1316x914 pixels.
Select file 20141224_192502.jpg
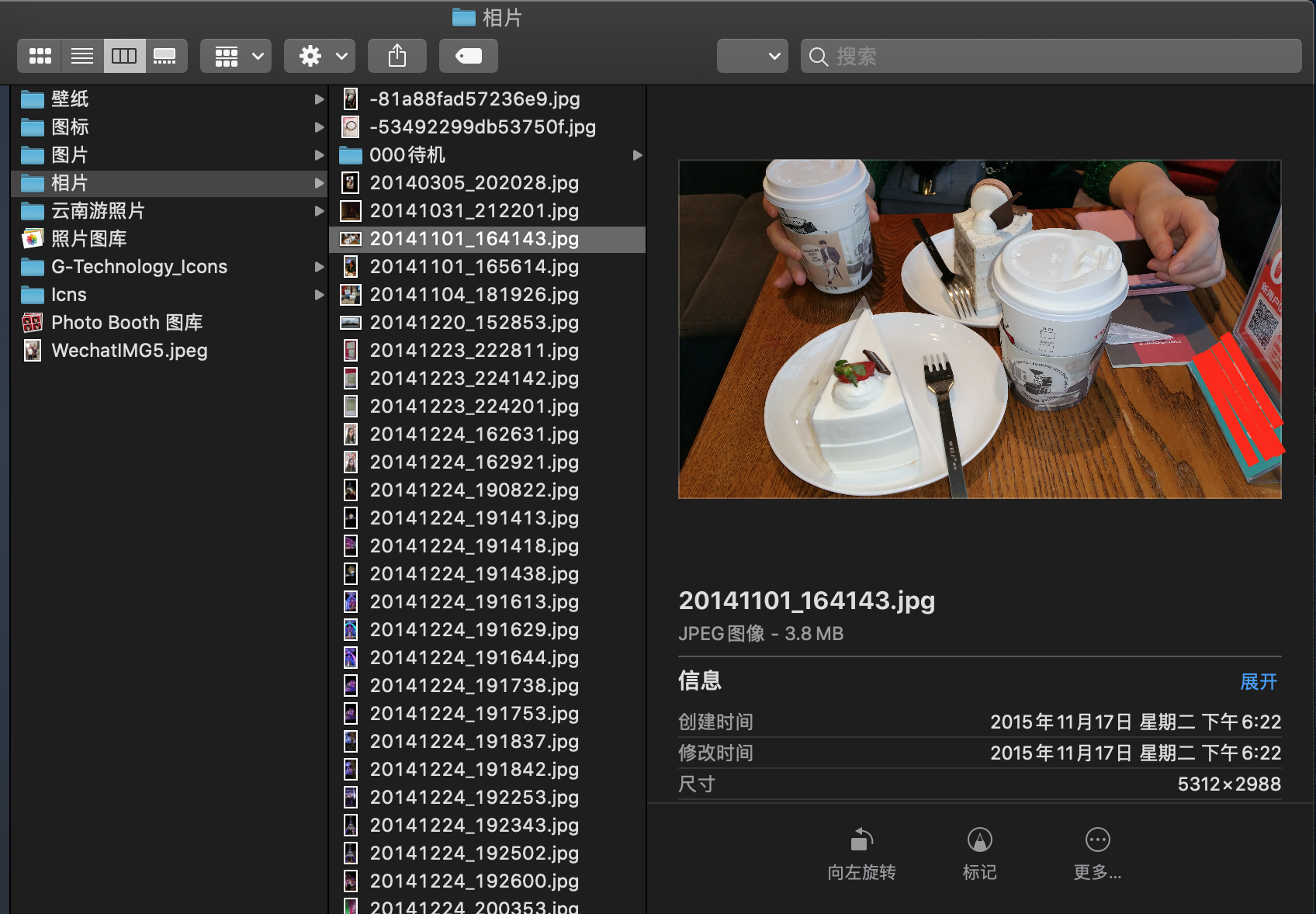[487, 853]
